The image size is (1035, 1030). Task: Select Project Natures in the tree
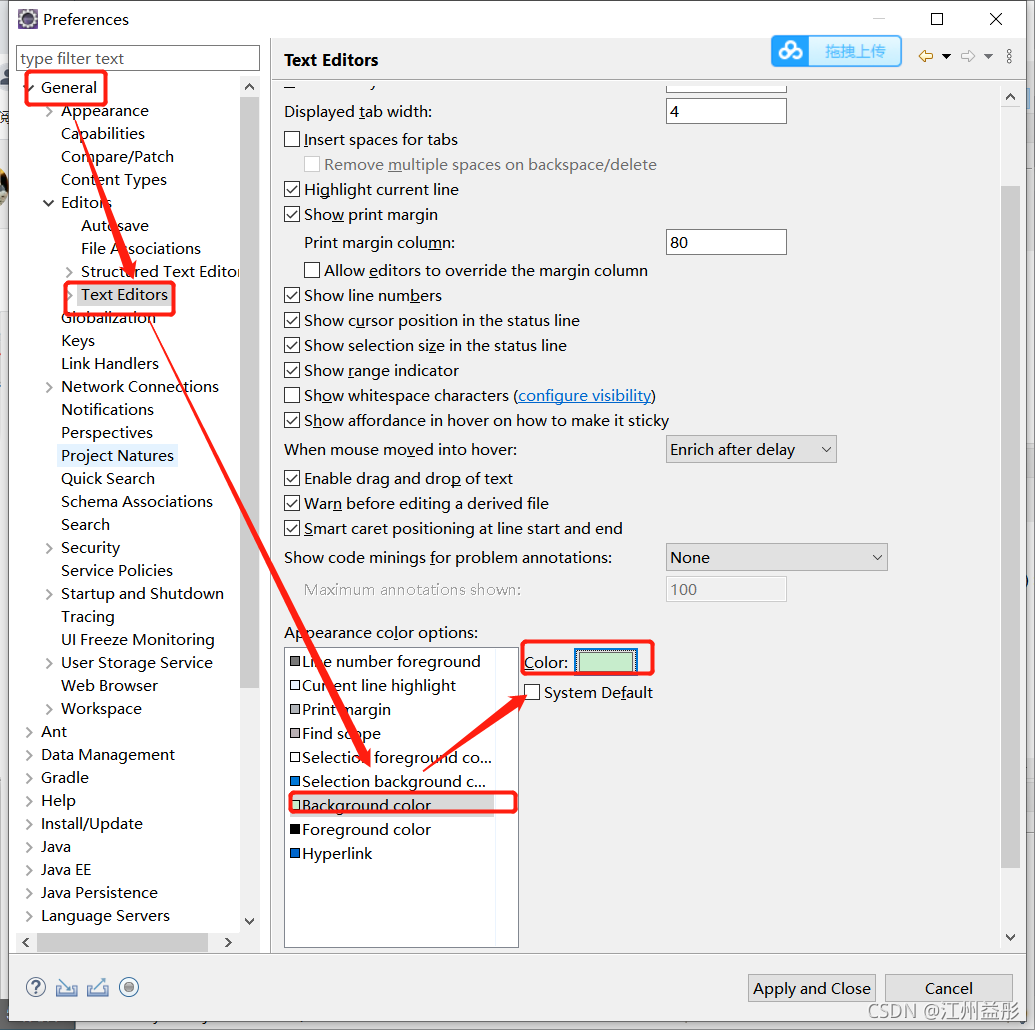(117, 456)
